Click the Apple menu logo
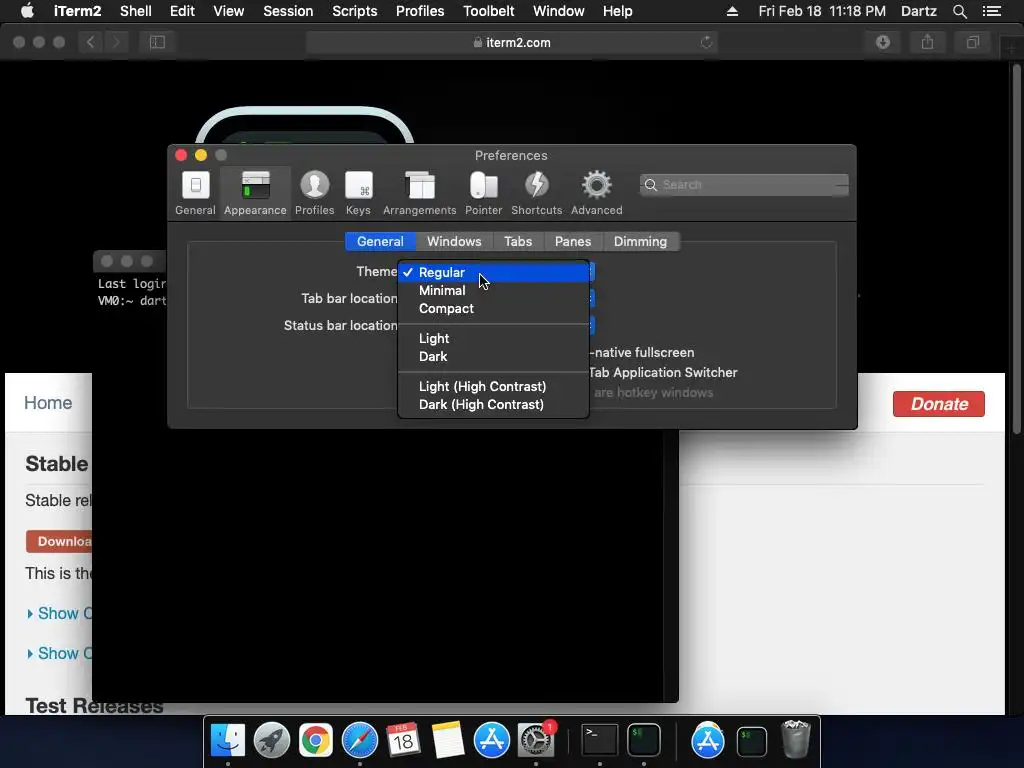The width and height of the screenshot is (1024, 768). tap(27, 11)
